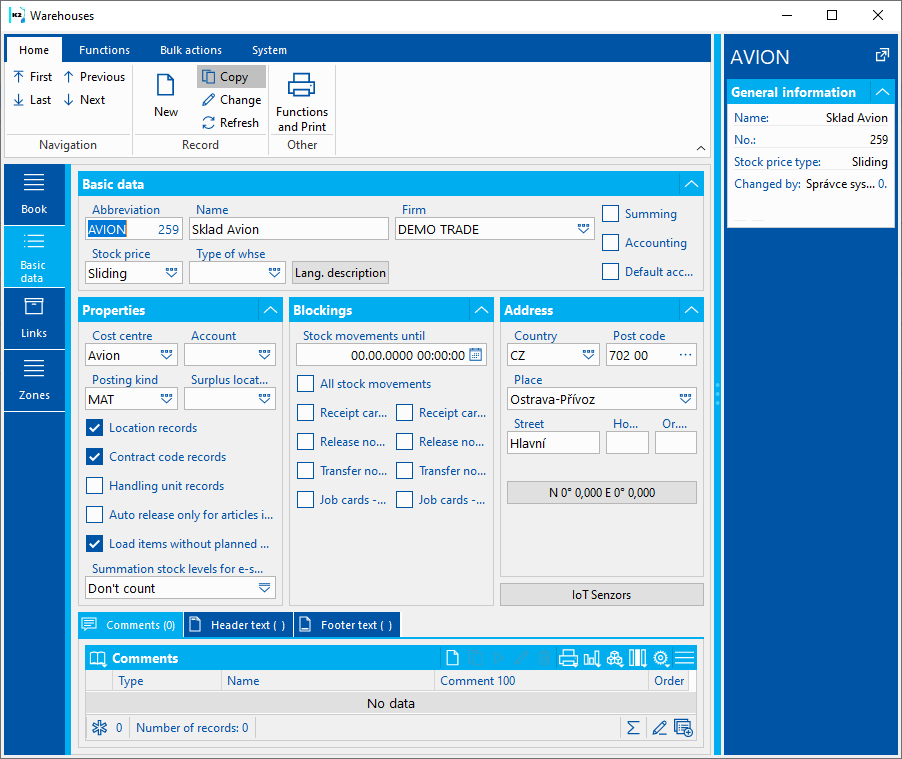
Task: Open Functions and Print
Action: click(x=302, y=102)
